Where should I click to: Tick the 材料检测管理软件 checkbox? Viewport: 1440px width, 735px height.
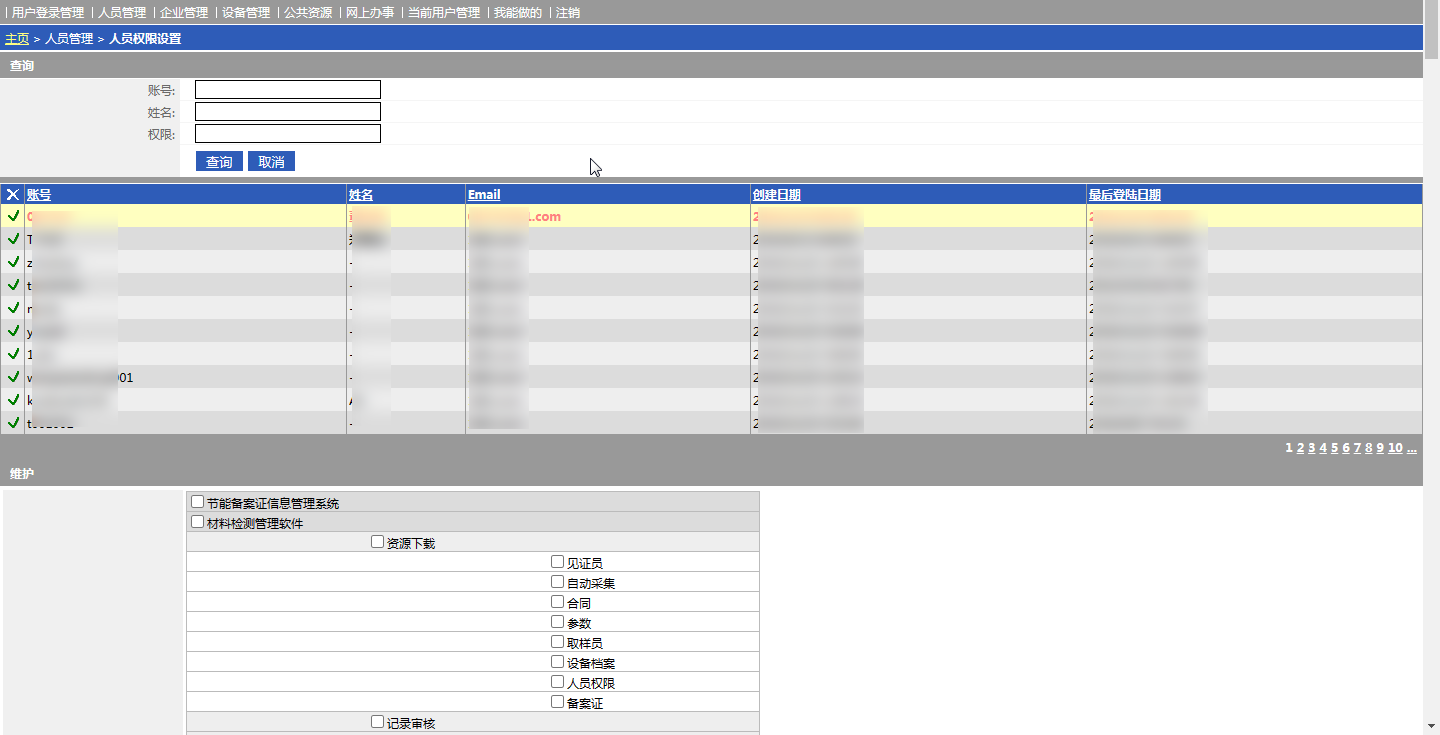click(198, 522)
